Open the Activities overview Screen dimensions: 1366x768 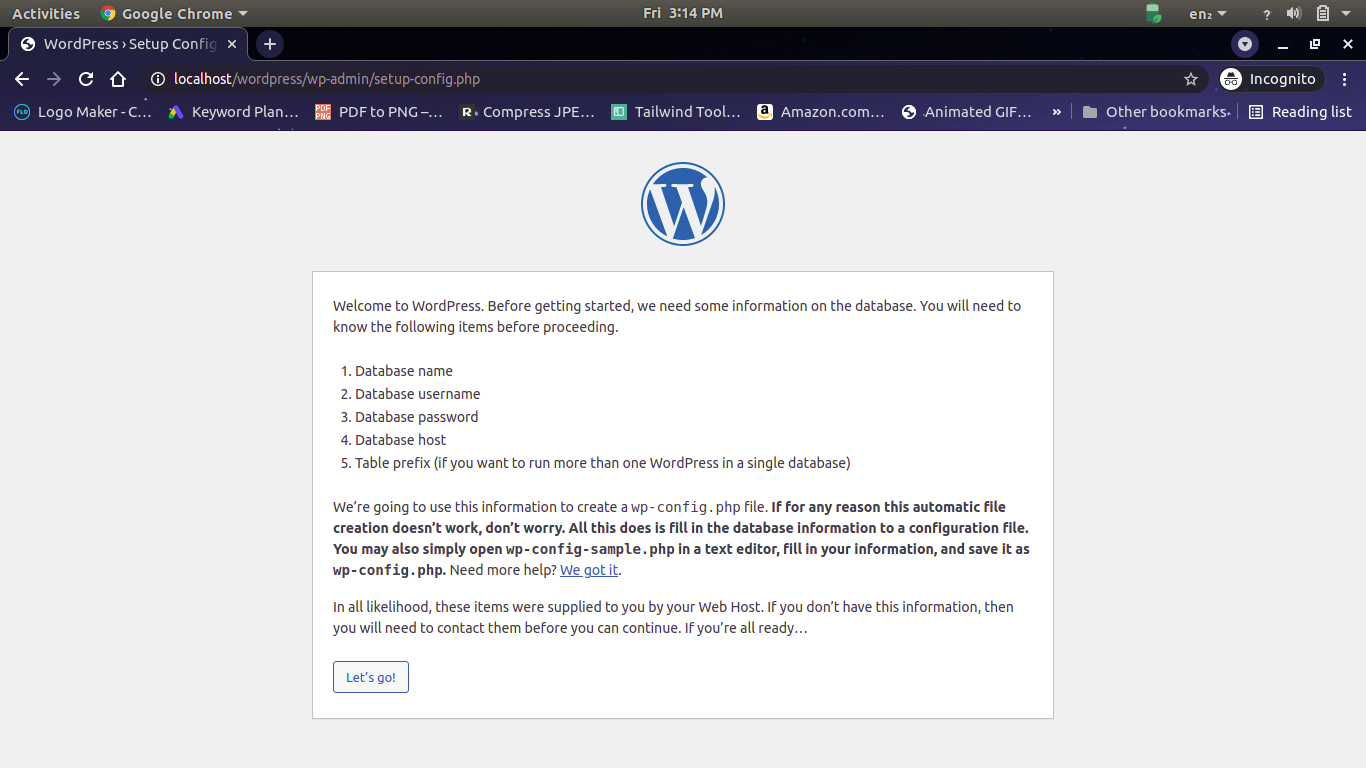coord(46,14)
